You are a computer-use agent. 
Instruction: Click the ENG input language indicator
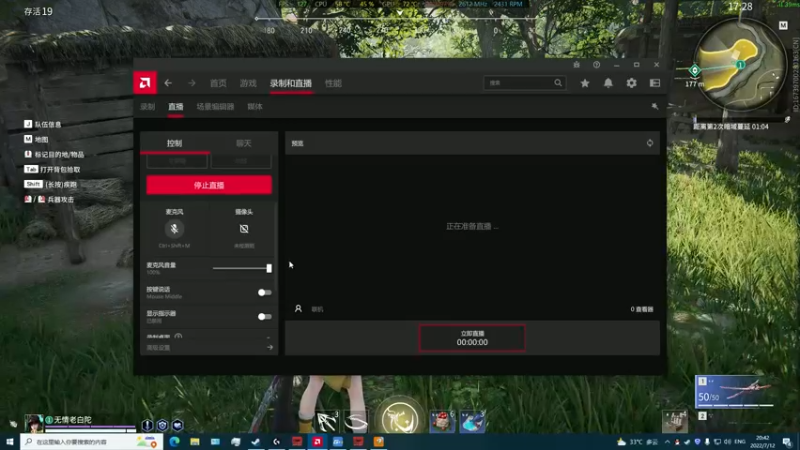[x=740, y=442]
